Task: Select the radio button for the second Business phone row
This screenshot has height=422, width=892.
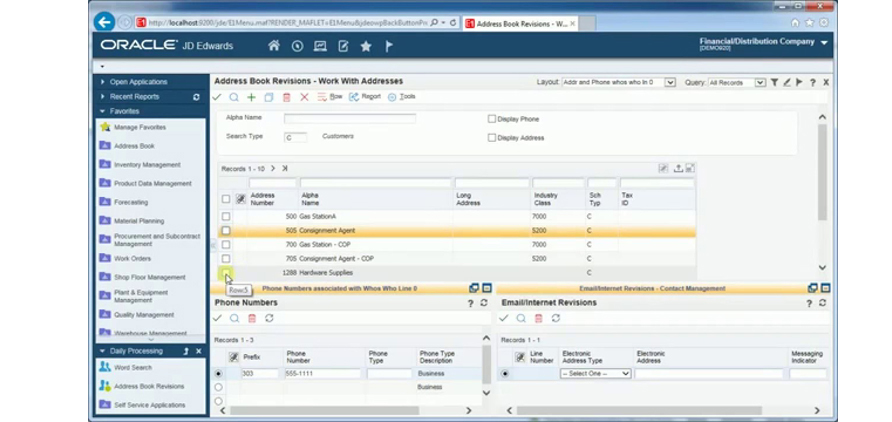Action: point(218,387)
